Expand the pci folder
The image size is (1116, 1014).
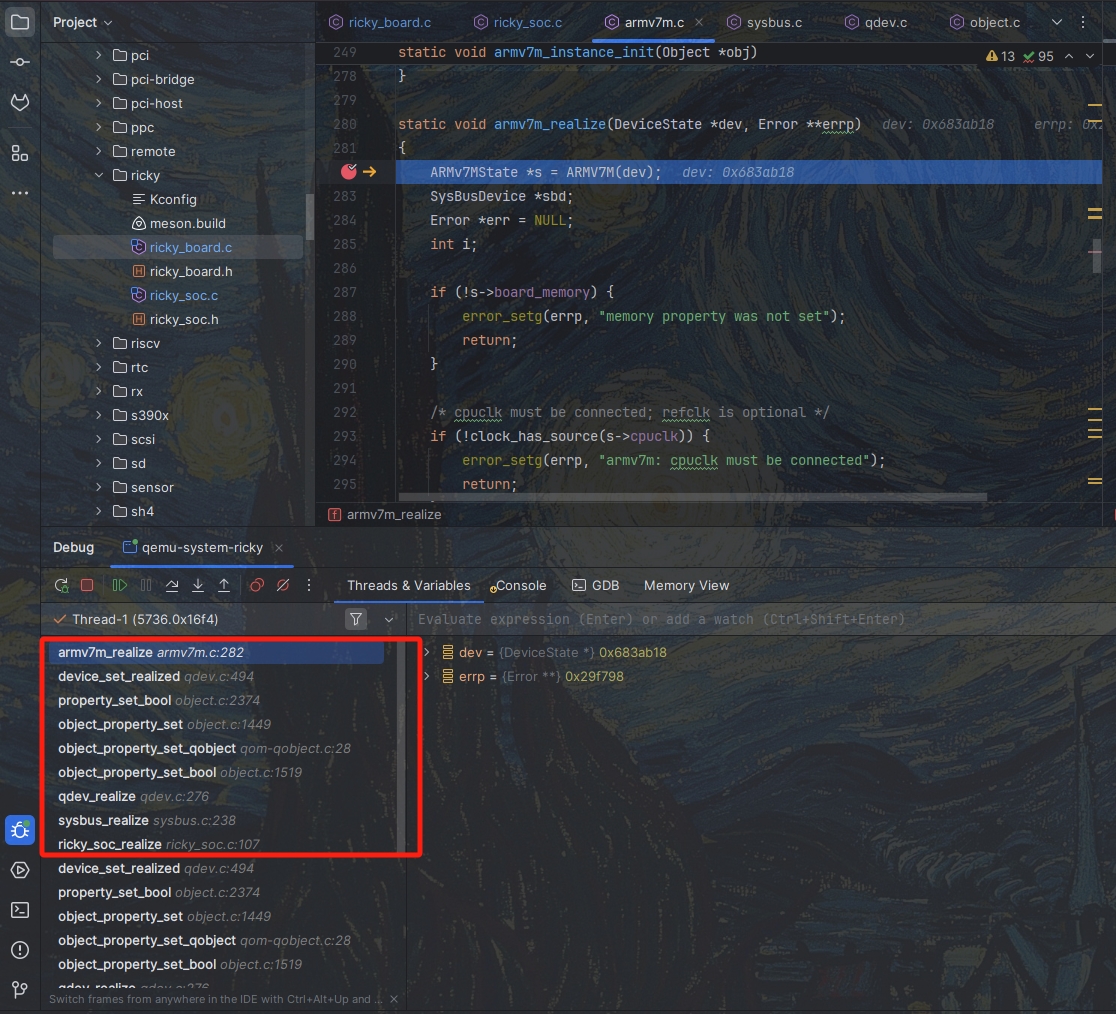[x=99, y=55]
